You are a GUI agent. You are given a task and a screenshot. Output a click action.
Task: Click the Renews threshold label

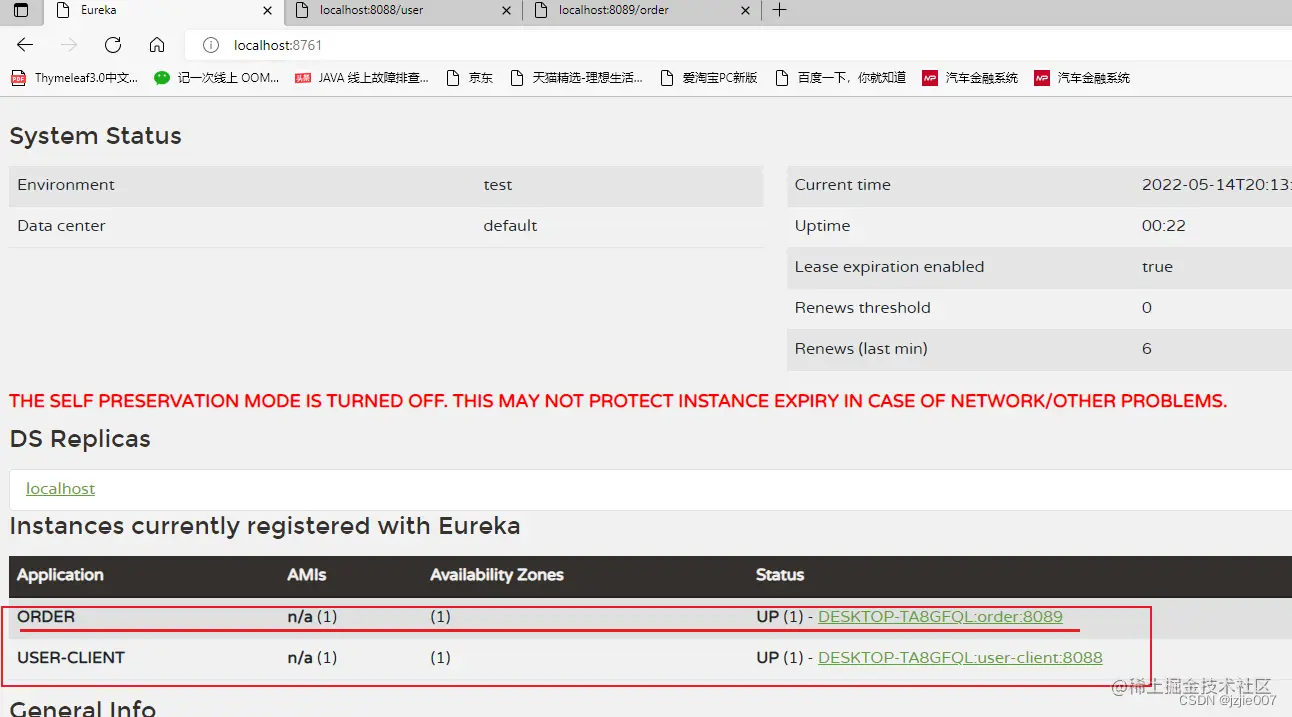[x=863, y=308]
